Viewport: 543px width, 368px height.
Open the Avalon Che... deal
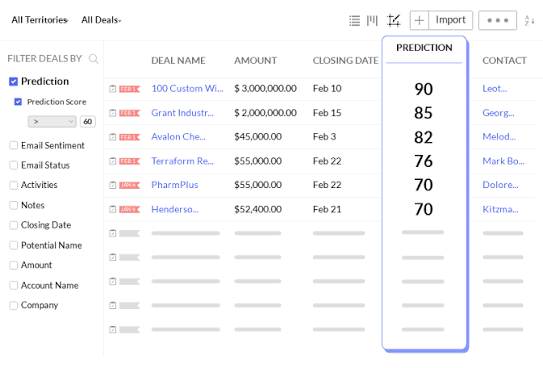[178, 137]
